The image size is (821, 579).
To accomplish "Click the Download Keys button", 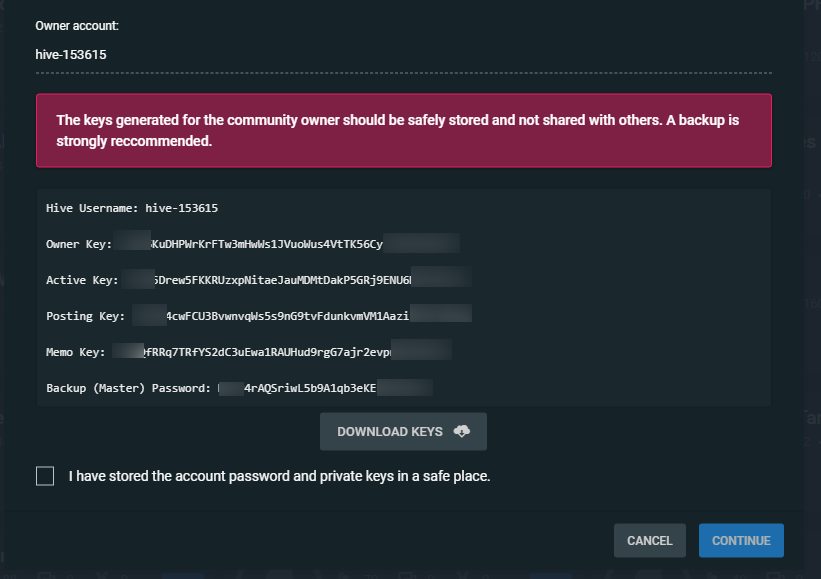I will coord(403,431).
